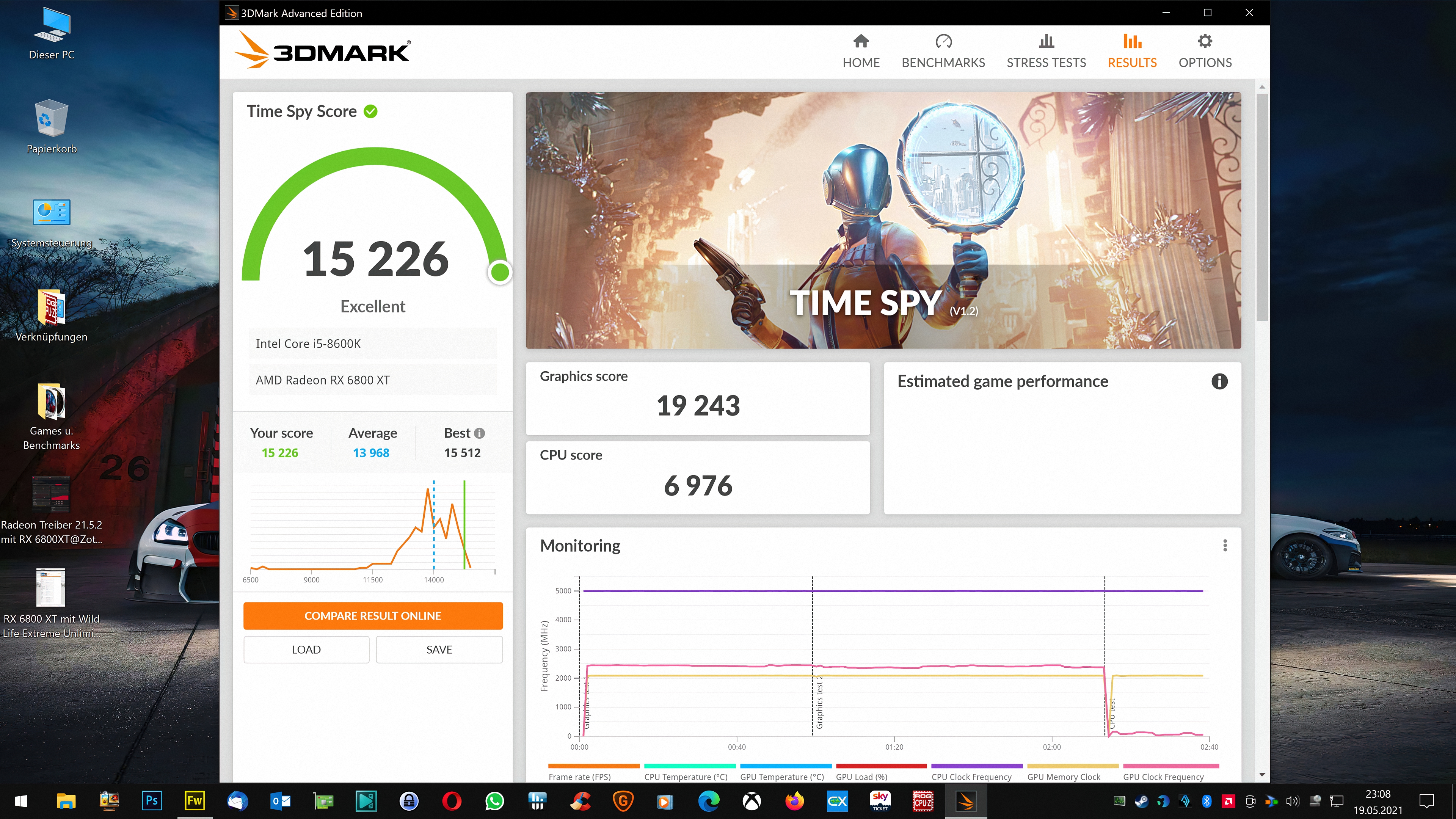The height and width of the screenshot is (819, 1456).
Task: Open the Monitoring panel three-dot menu
Action: tap(1225, 546)
